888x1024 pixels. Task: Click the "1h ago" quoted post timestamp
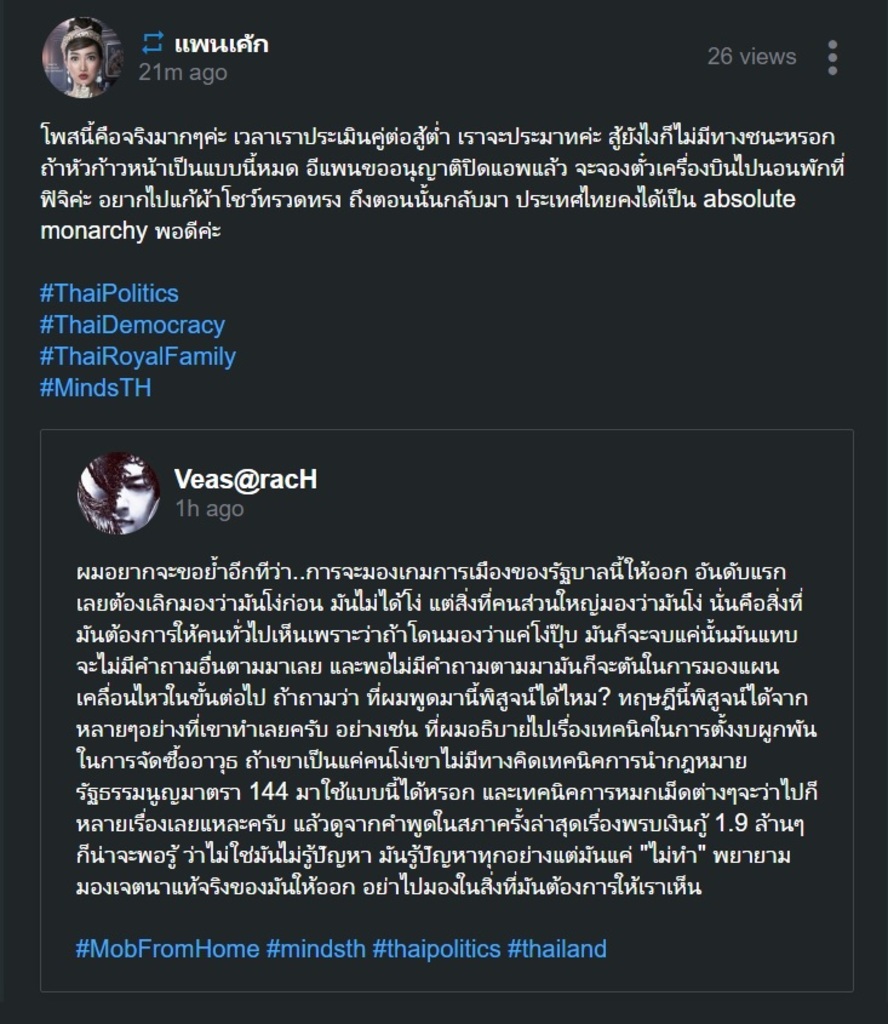click(209, 508)
